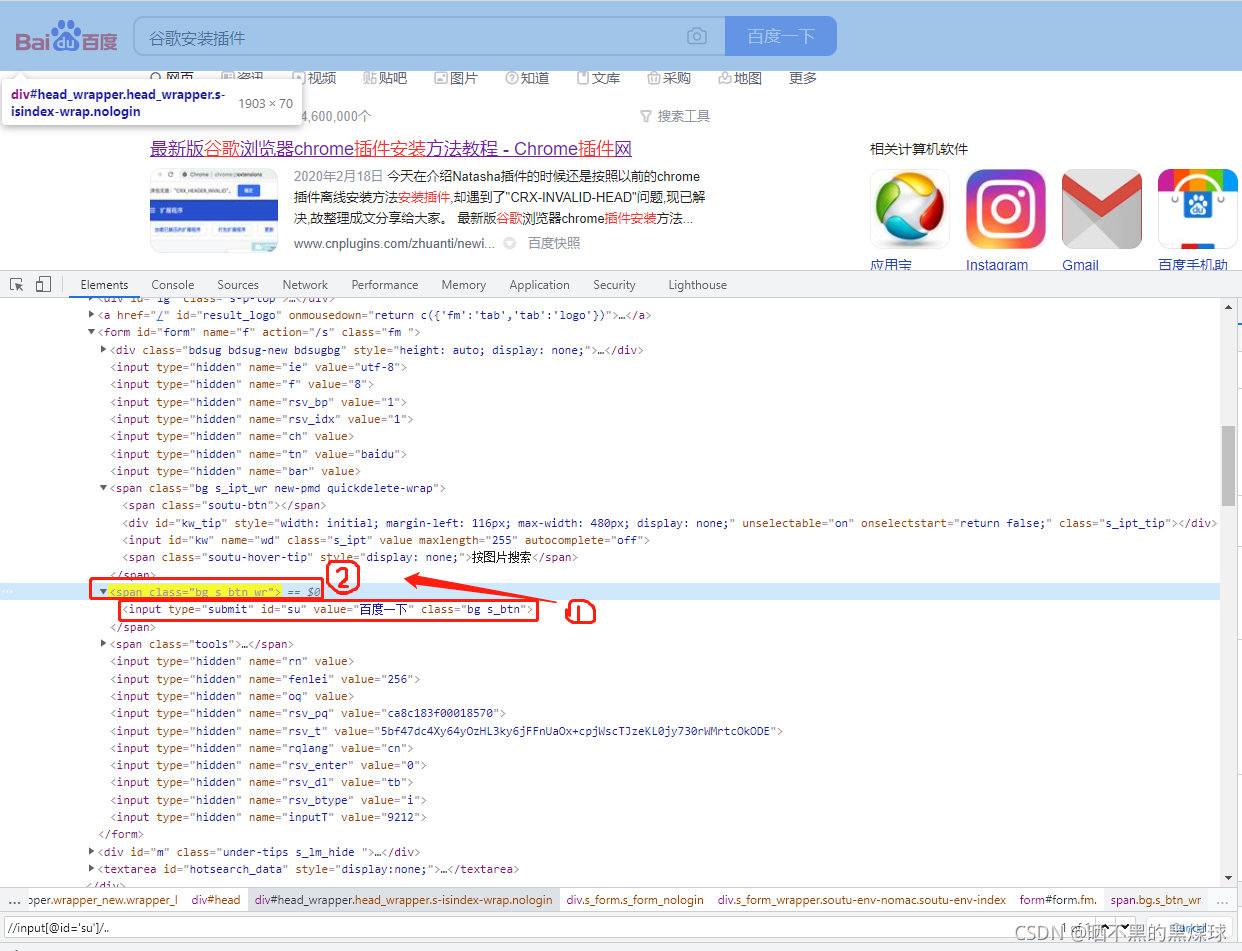Open the Console tab in DevTools

[173, 285]
